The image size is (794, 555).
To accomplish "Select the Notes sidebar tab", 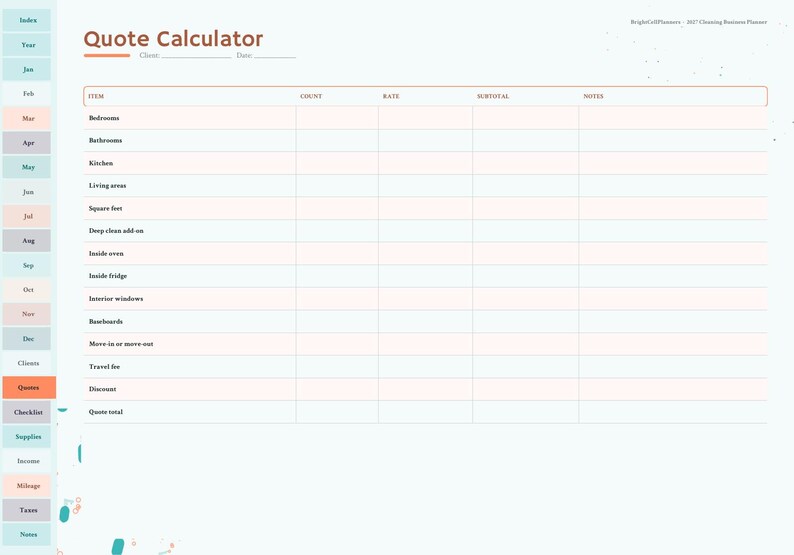I will coord(27,534).
